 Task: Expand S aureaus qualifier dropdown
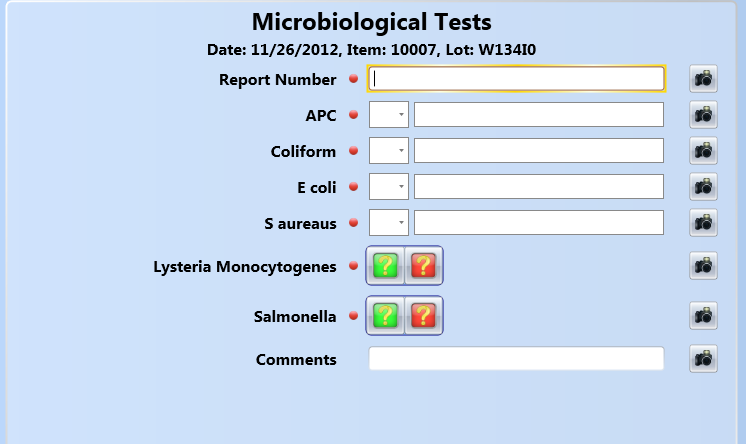(x=389, y=223)
